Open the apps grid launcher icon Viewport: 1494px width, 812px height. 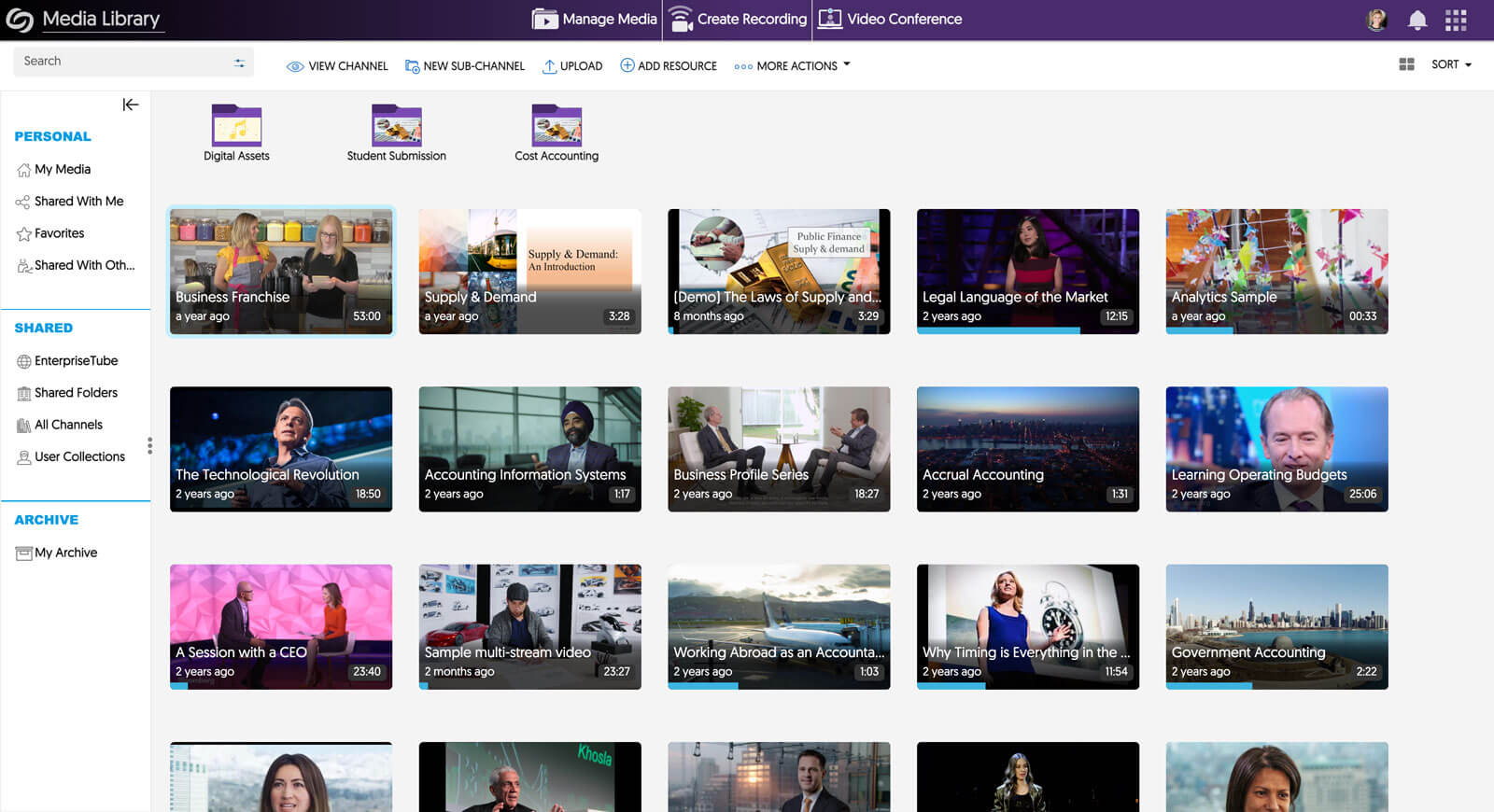click(1456, 20)
